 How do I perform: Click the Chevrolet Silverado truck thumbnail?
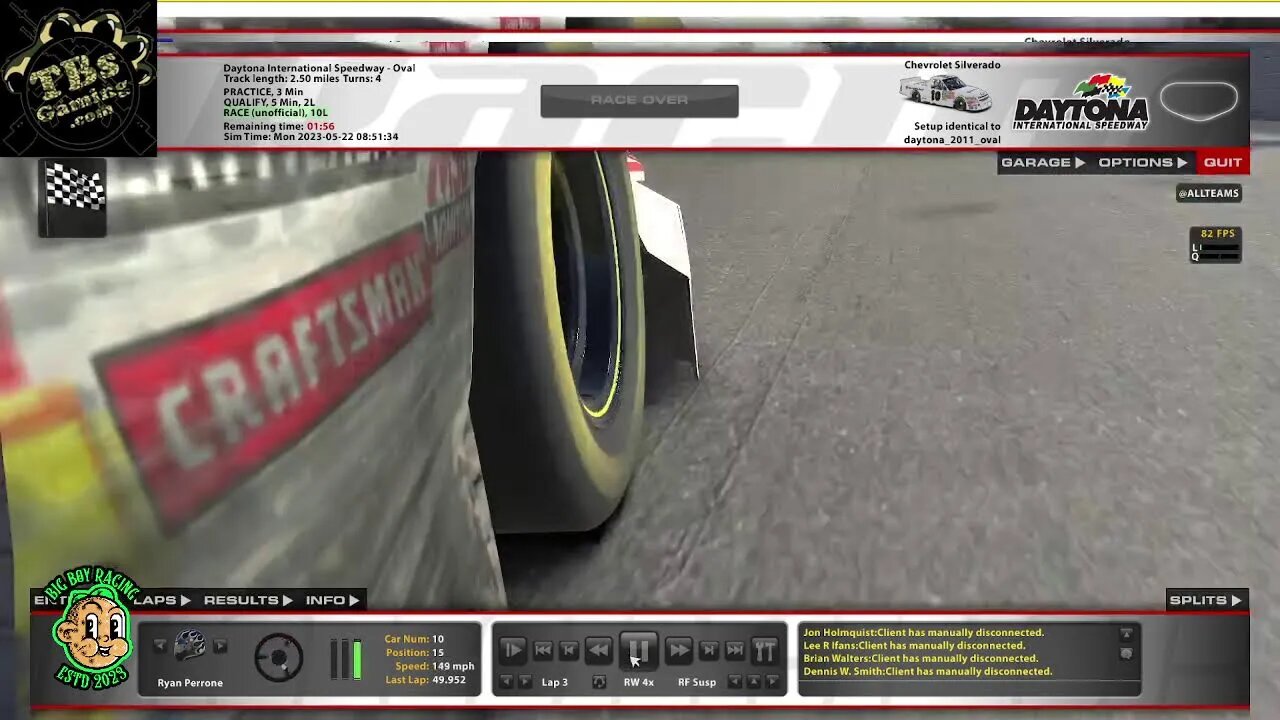tap(946, 93)
